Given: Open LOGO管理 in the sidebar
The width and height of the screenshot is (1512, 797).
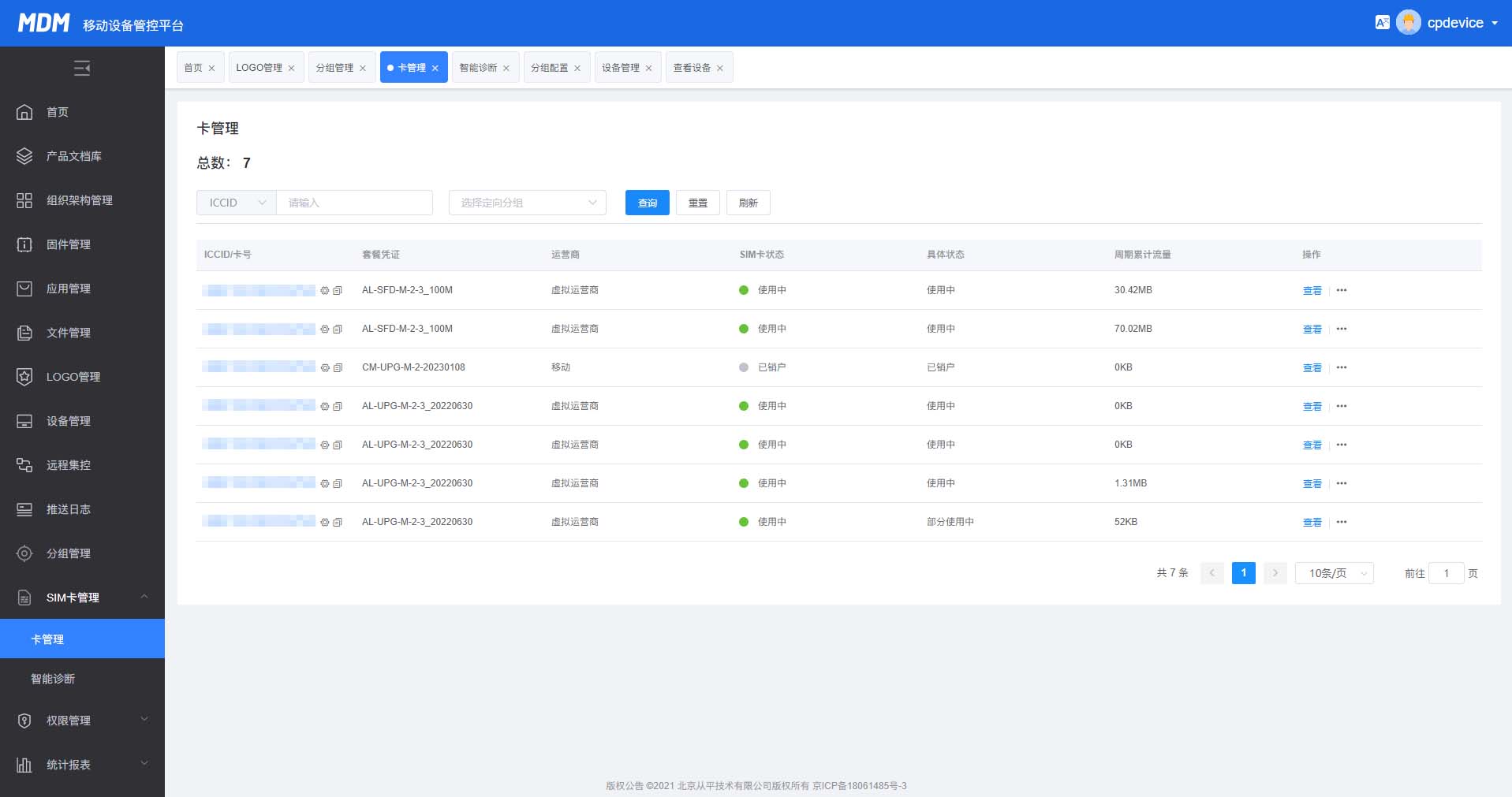Looking at the screenshot, I should click(82, 377).
